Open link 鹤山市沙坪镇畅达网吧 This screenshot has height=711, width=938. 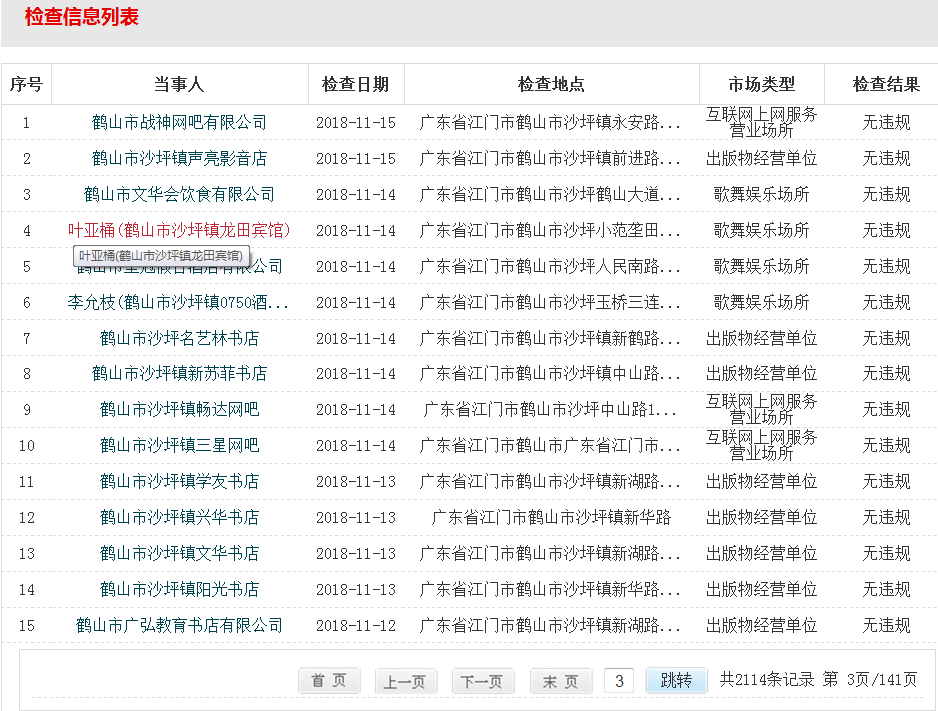click(x=179, y=409)
